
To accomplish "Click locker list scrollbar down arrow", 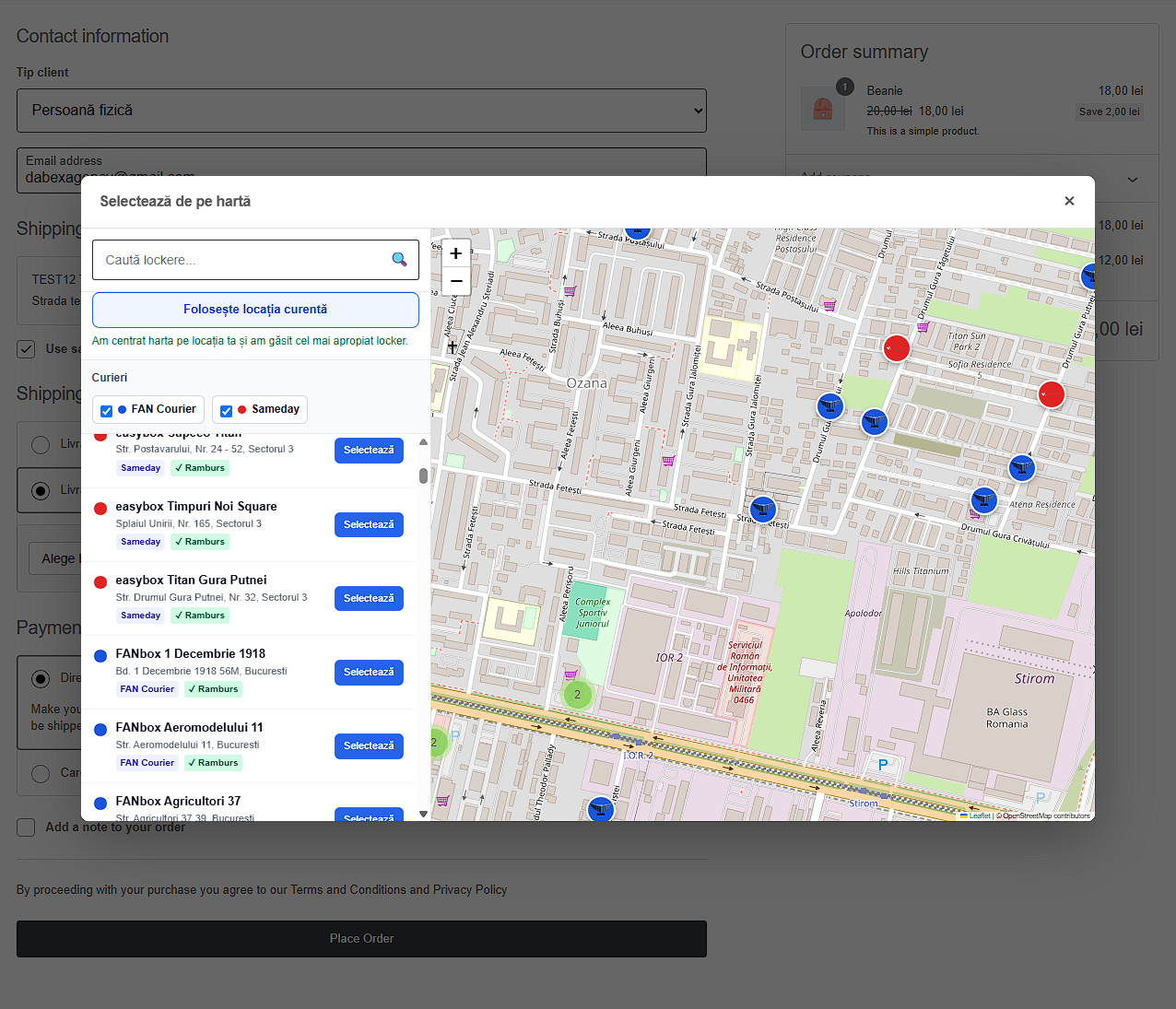I will point(423,814).
